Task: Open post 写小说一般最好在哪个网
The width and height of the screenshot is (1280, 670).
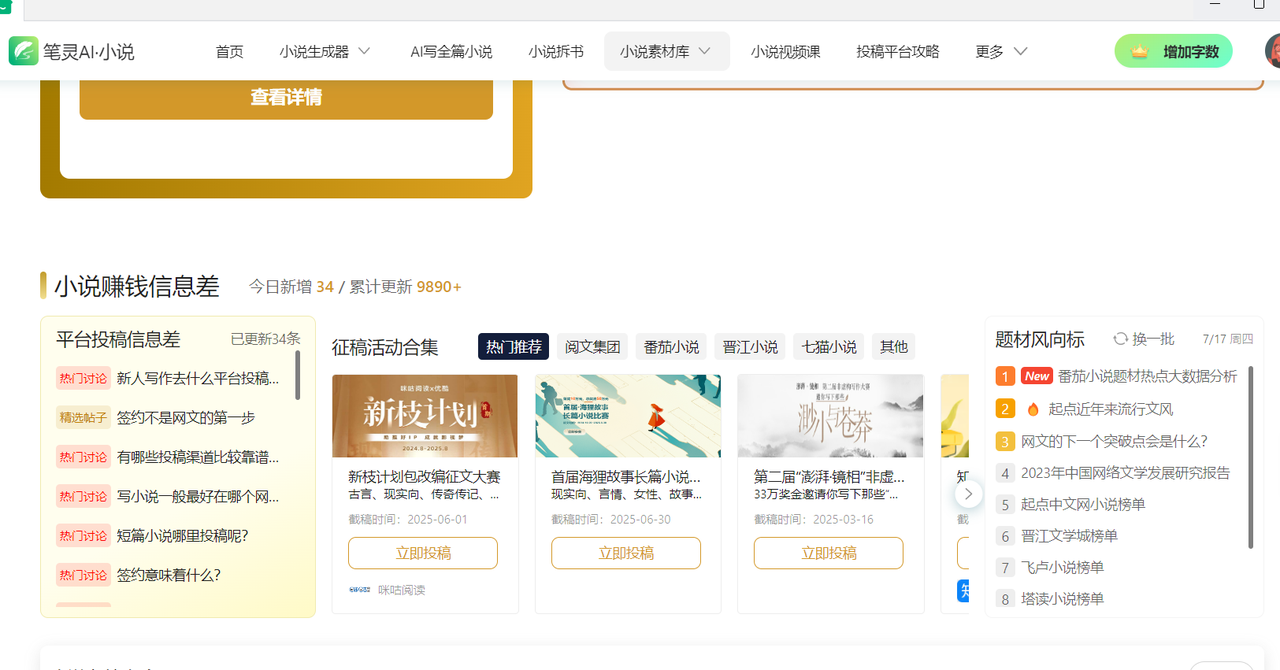Action: (x=198, y=496)
